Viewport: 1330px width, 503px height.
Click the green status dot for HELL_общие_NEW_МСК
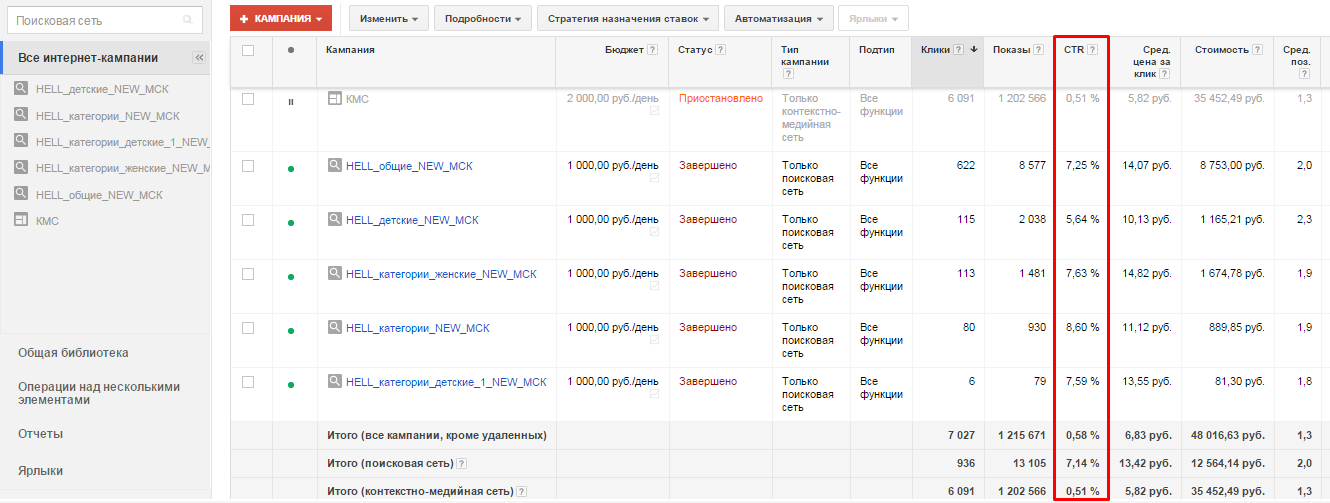(291, 168)
